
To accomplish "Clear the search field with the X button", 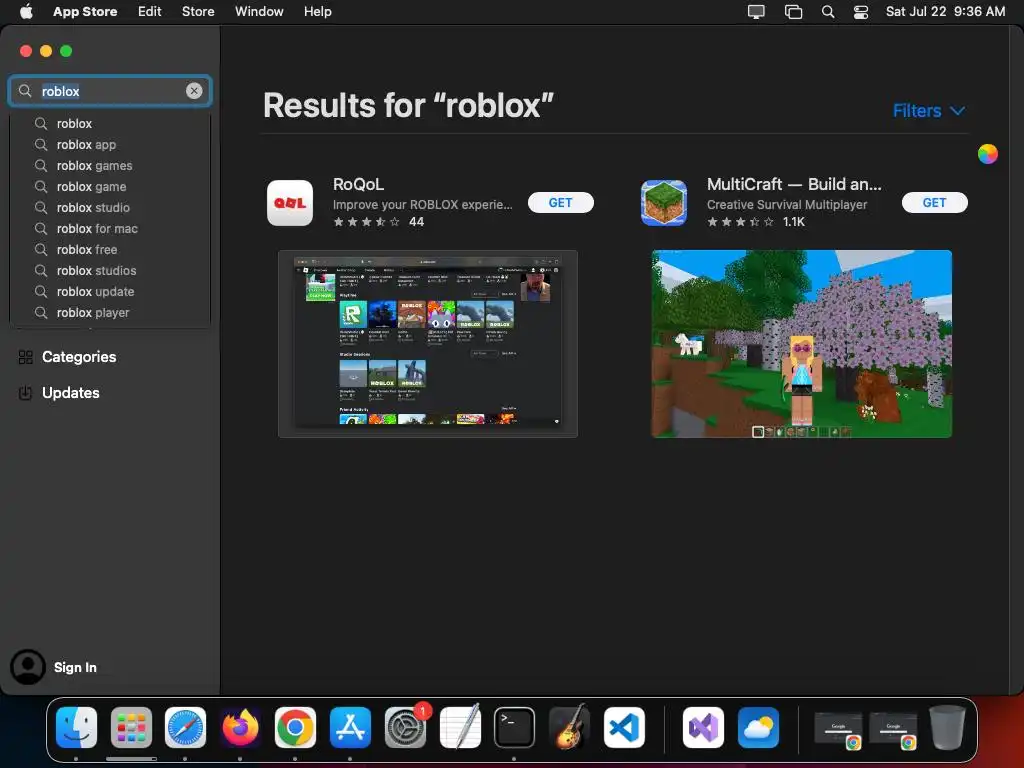I will 194,91.
